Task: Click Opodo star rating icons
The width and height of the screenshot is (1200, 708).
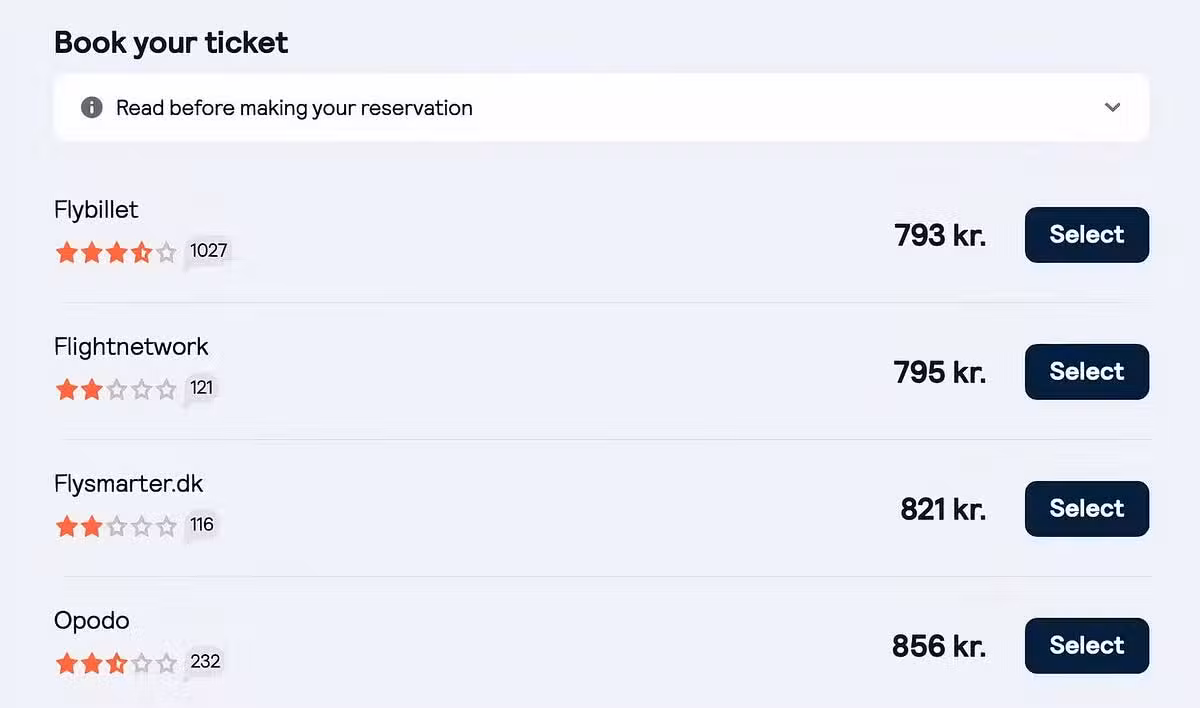Action: 116,663
